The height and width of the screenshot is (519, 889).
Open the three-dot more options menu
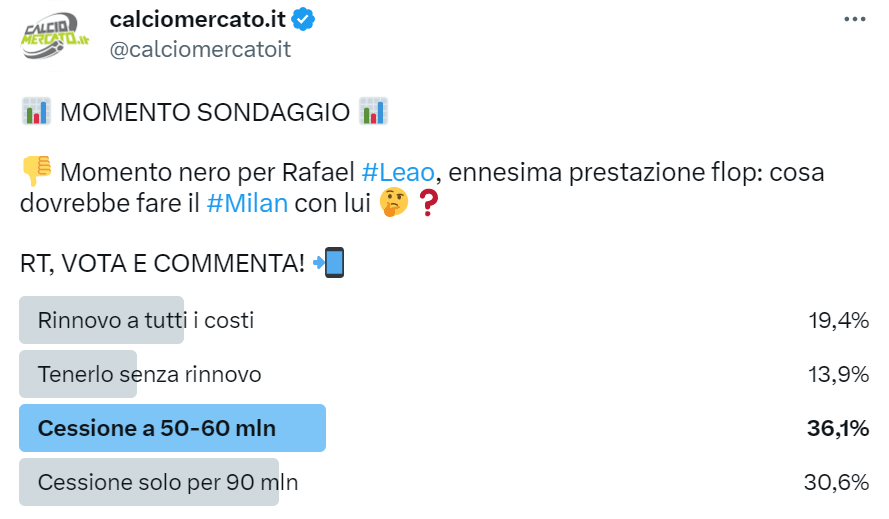[x=855, y=19]
